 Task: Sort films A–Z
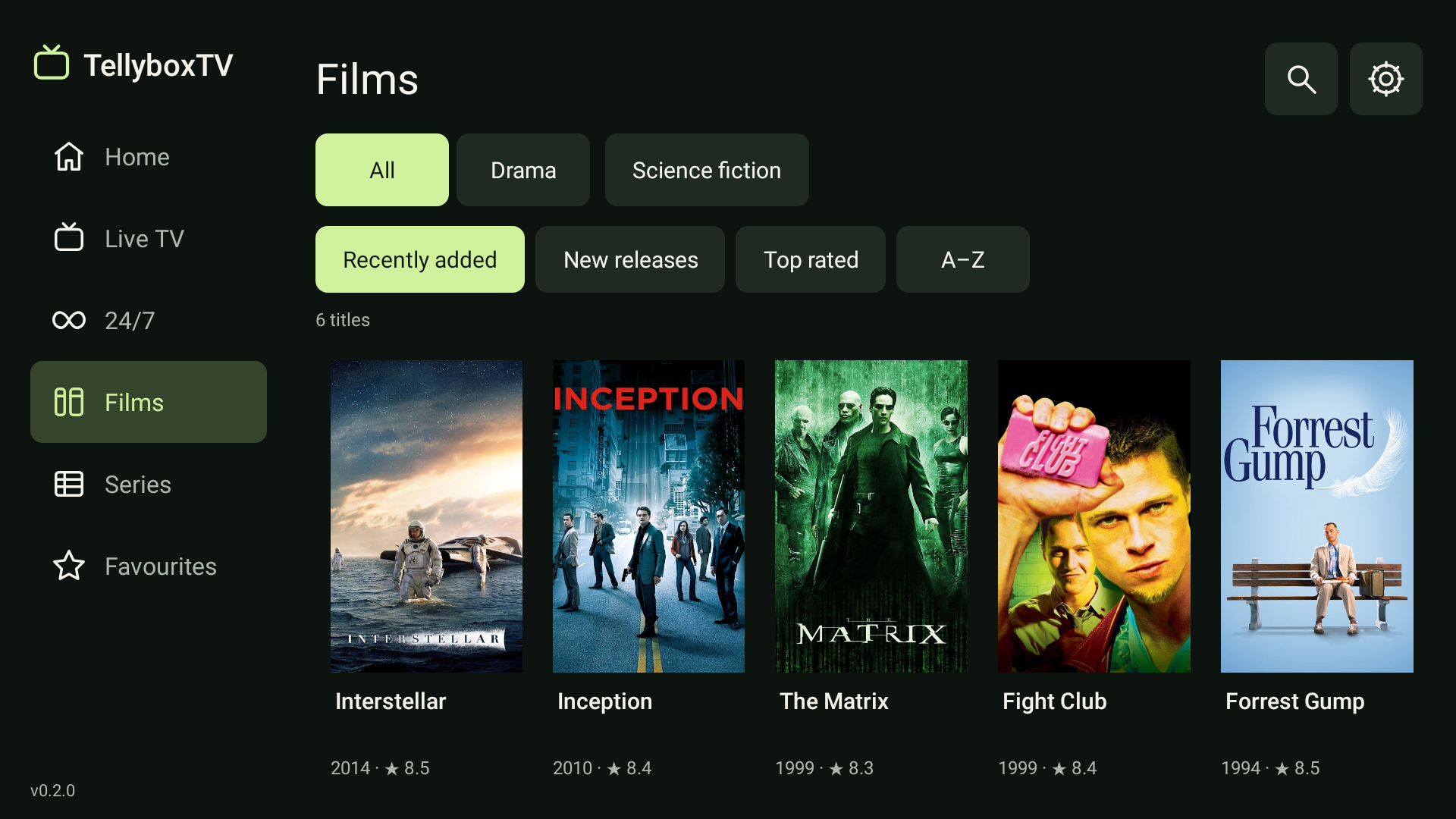click(x=963, y=259)
